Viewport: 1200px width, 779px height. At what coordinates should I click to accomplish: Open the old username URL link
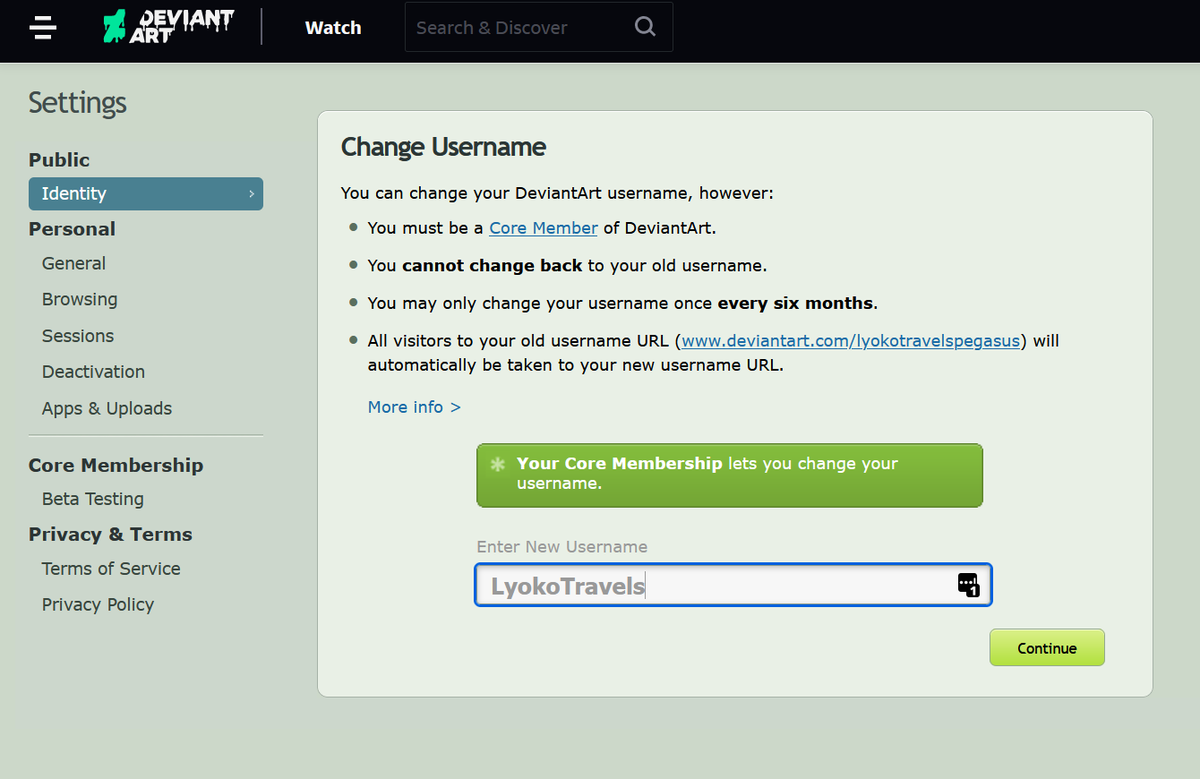pos(851,341)
